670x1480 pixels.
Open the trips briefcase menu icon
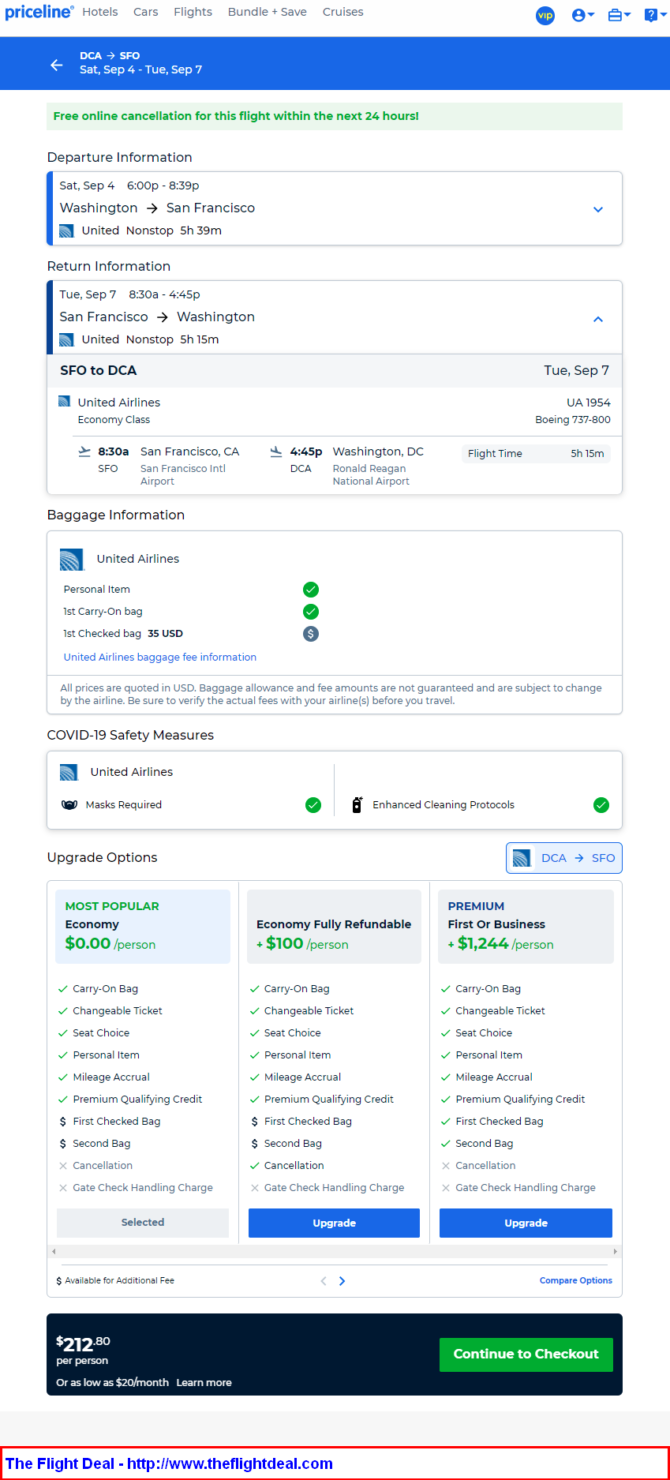tap(619, 15)
